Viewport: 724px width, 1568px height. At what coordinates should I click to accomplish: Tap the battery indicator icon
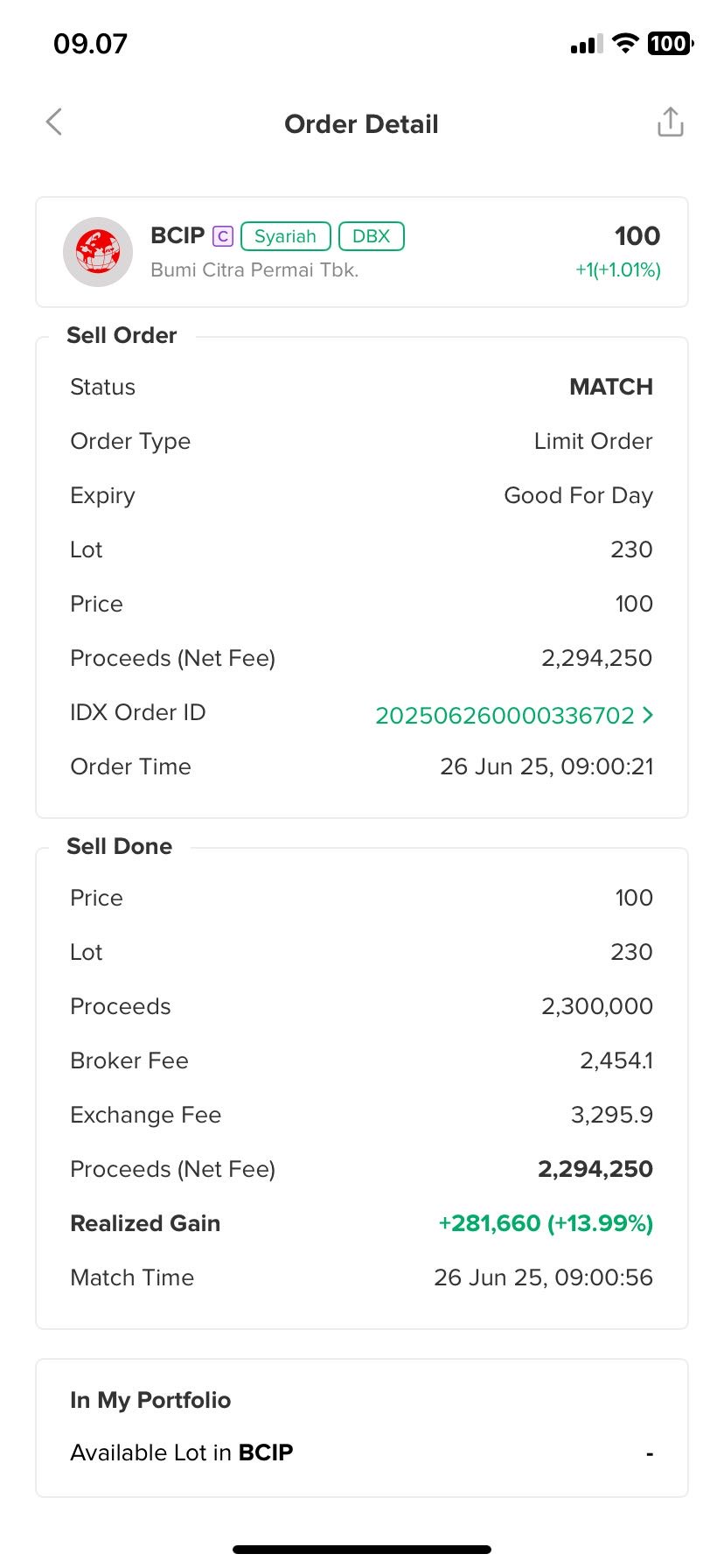click(670, 44)
